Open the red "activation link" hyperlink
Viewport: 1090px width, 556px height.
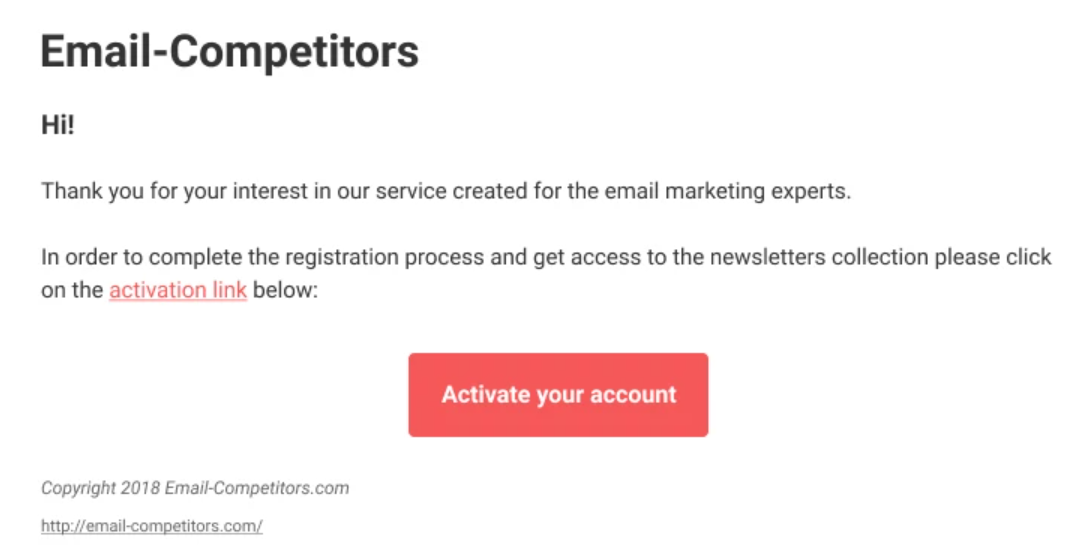(178, 292)
